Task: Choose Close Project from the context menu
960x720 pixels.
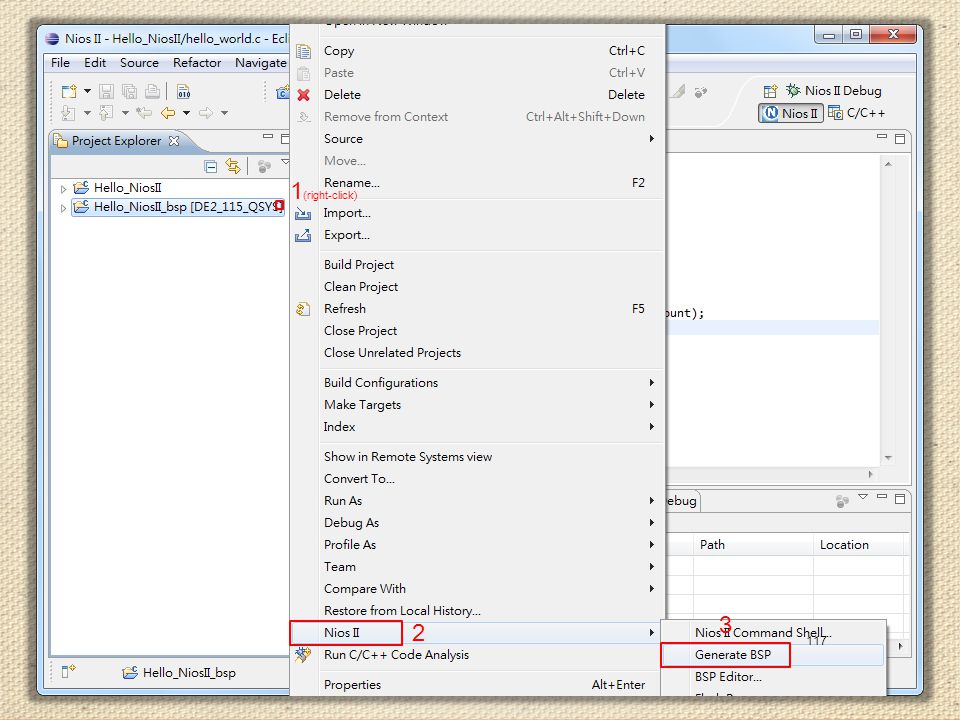Action: pos(478,331)
